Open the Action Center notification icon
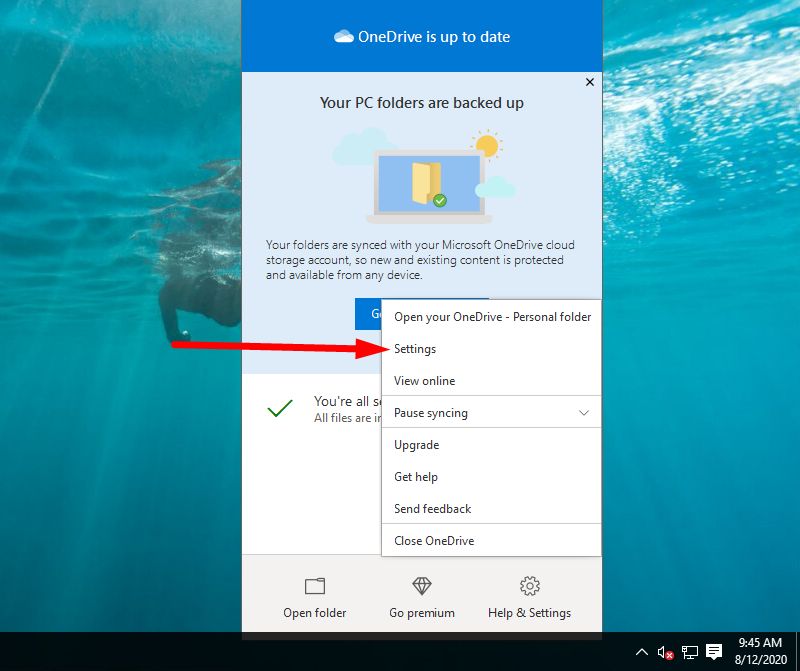Screen dimensions: 800x671 (x=714, y=652)
